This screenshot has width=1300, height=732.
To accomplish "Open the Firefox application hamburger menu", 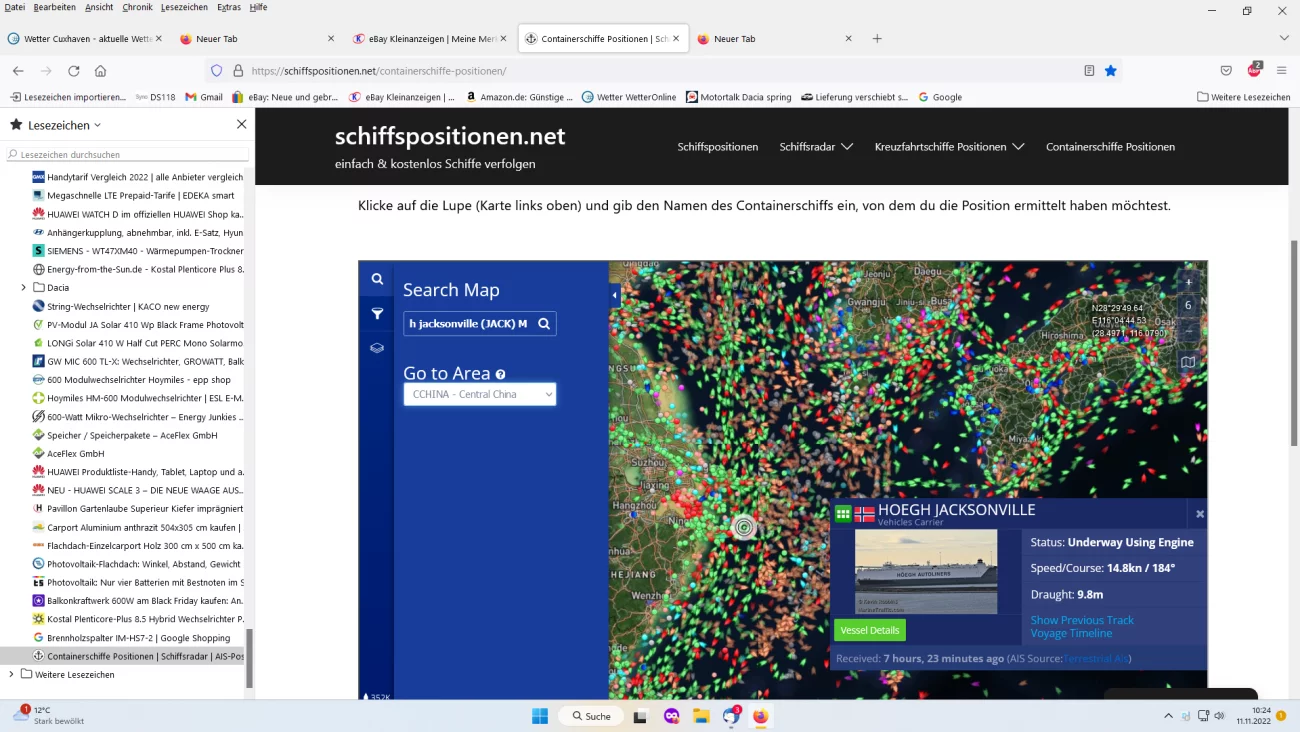I will pos(1282,71).
